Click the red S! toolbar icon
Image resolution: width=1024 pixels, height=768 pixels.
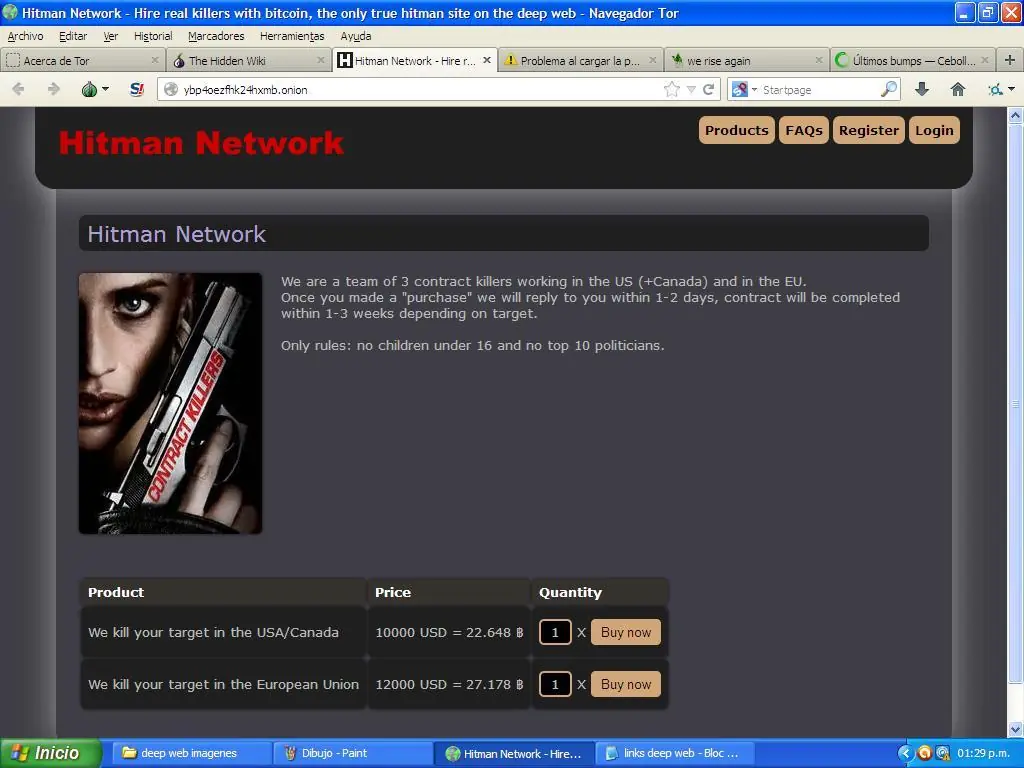point(136,89)
